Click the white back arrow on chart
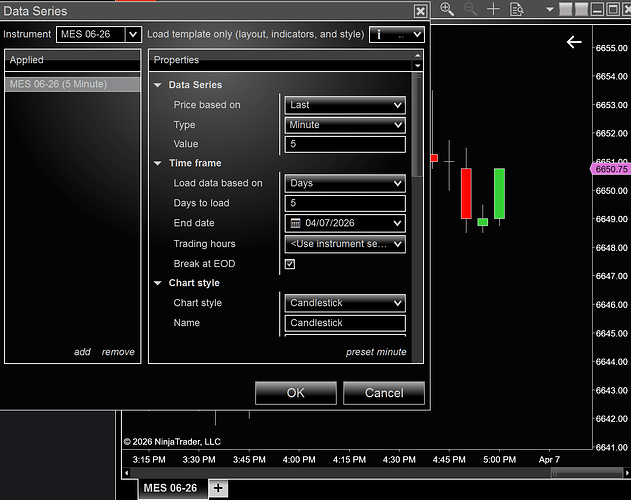Screen dimensions: 631x500 [x=574, y=42]
